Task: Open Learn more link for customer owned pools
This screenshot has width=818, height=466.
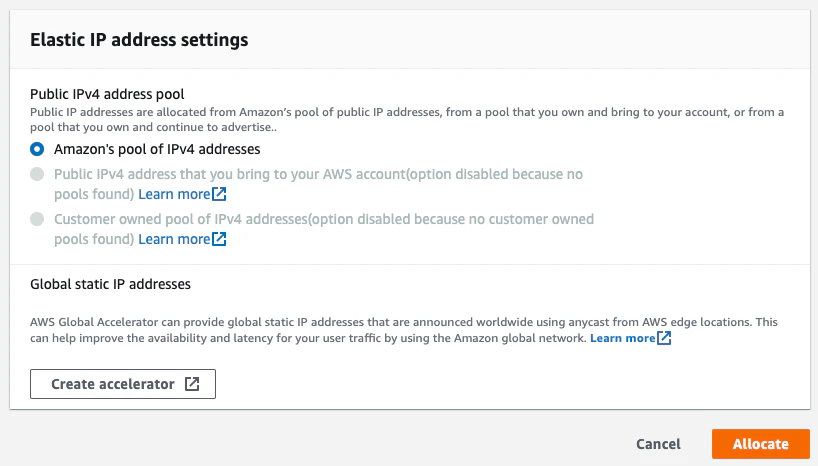Action: click(x=174, y=239)
